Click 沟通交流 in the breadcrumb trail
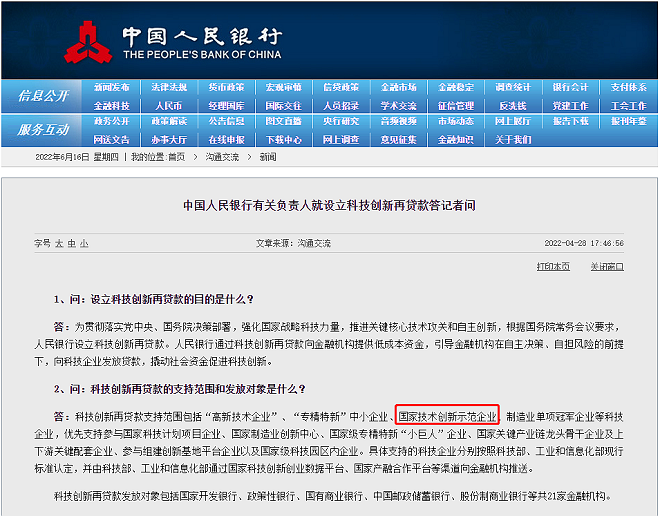The image size is (660, 516). [x=222, y=158]
